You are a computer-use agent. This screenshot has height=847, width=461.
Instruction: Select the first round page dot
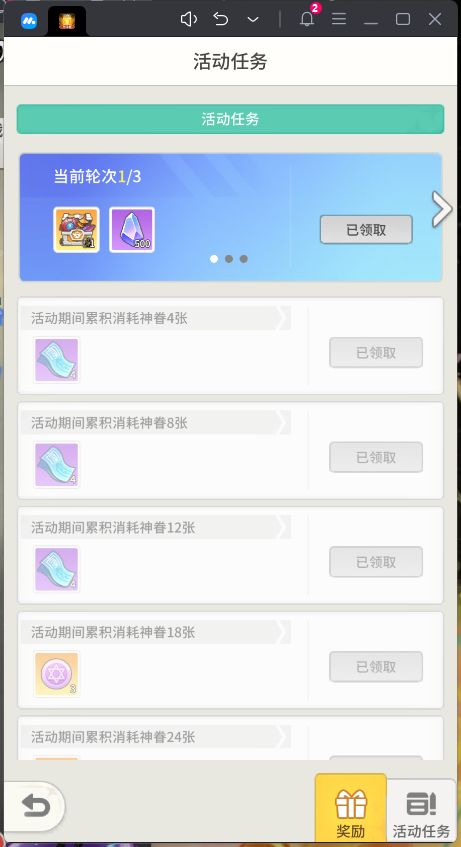coord(214,259)
